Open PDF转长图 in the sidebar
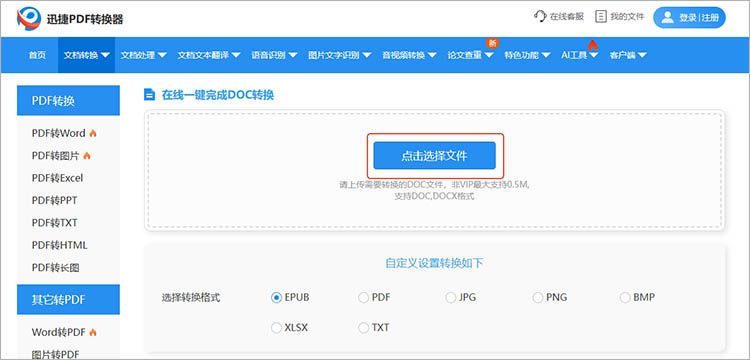750x360 pixels. (x=55, y=268)
